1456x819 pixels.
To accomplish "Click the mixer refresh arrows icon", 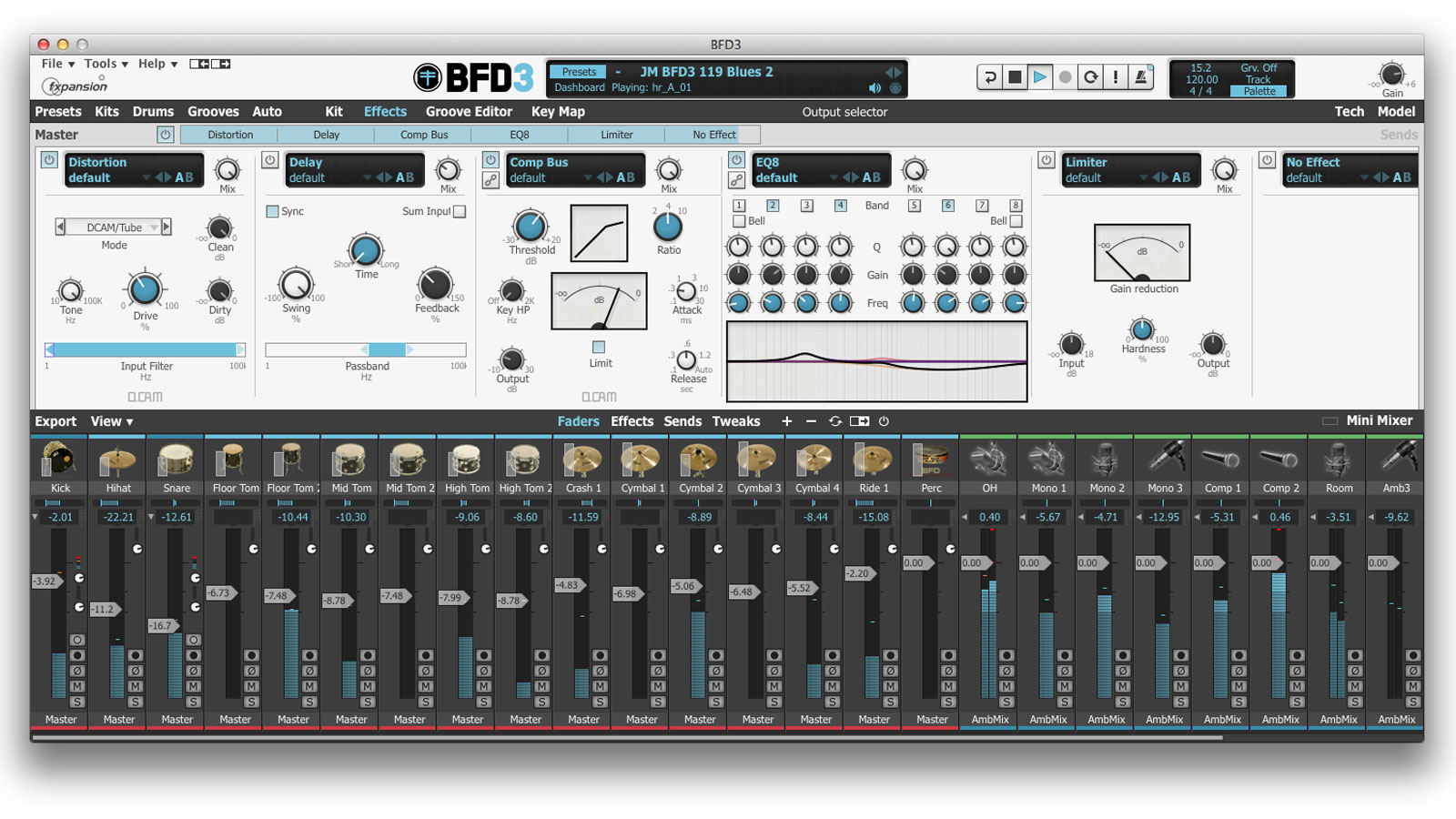I will [x=835, y=421].
